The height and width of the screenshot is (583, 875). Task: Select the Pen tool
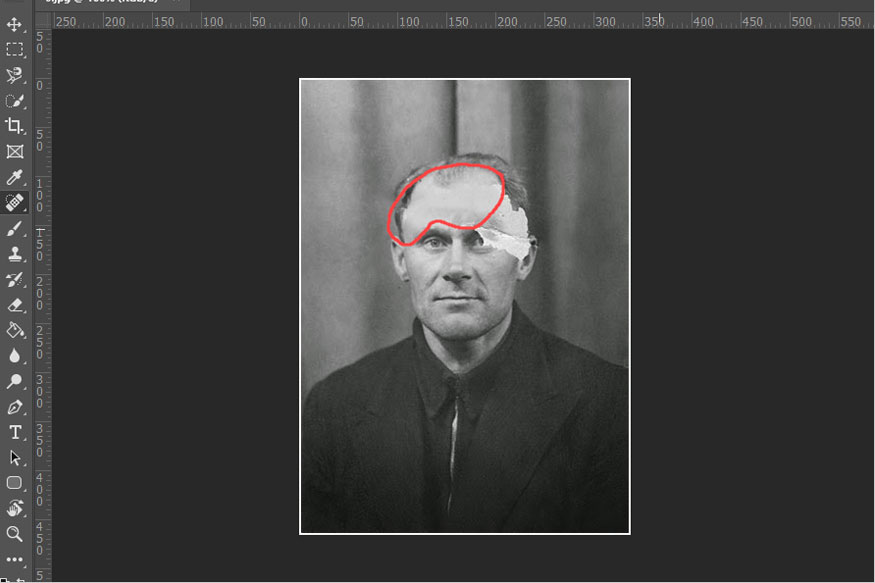15,407
